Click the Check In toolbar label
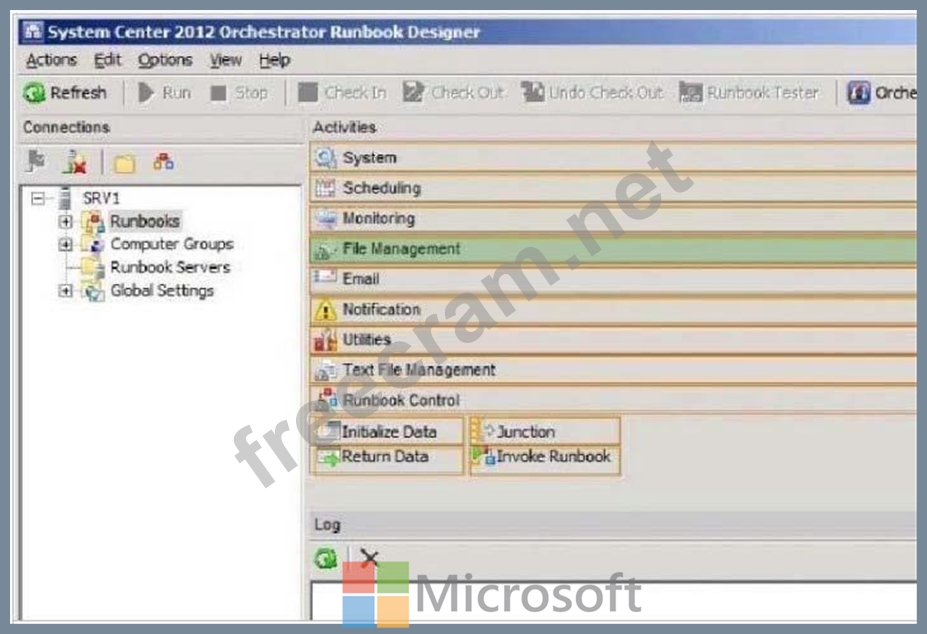The height and width of the screenshot is (634, 927). [355, 93]
